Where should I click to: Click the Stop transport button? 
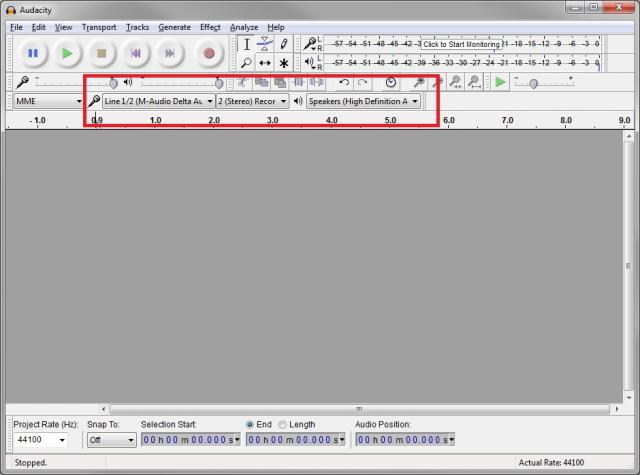point(101,53)
